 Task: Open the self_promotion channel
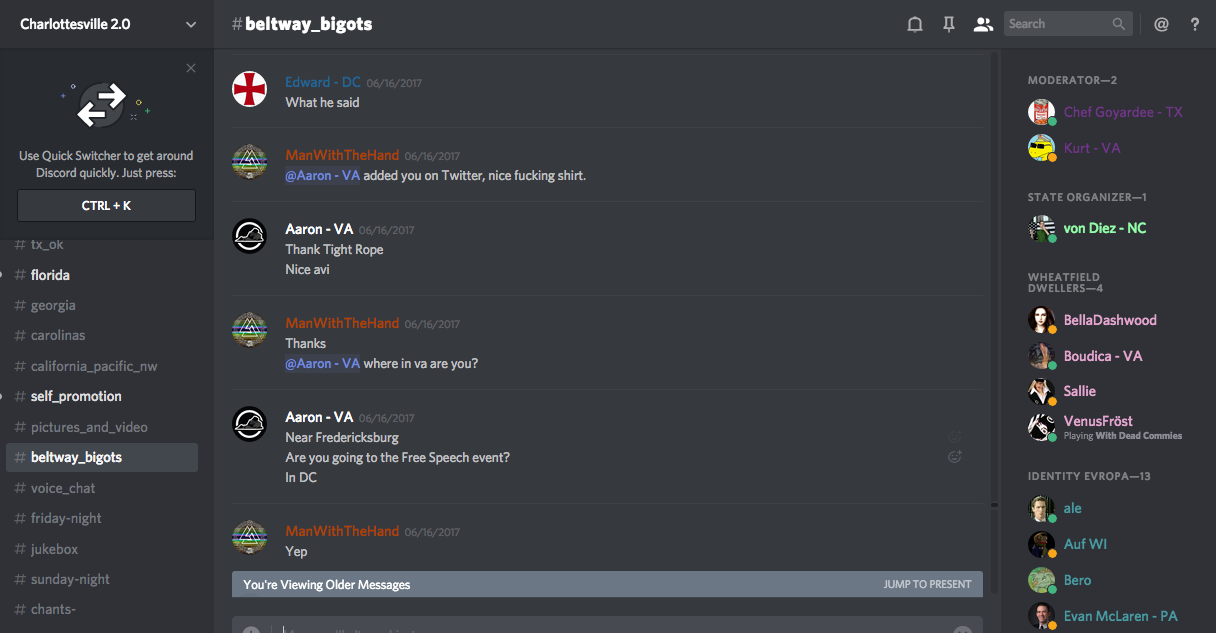[76, 396]
